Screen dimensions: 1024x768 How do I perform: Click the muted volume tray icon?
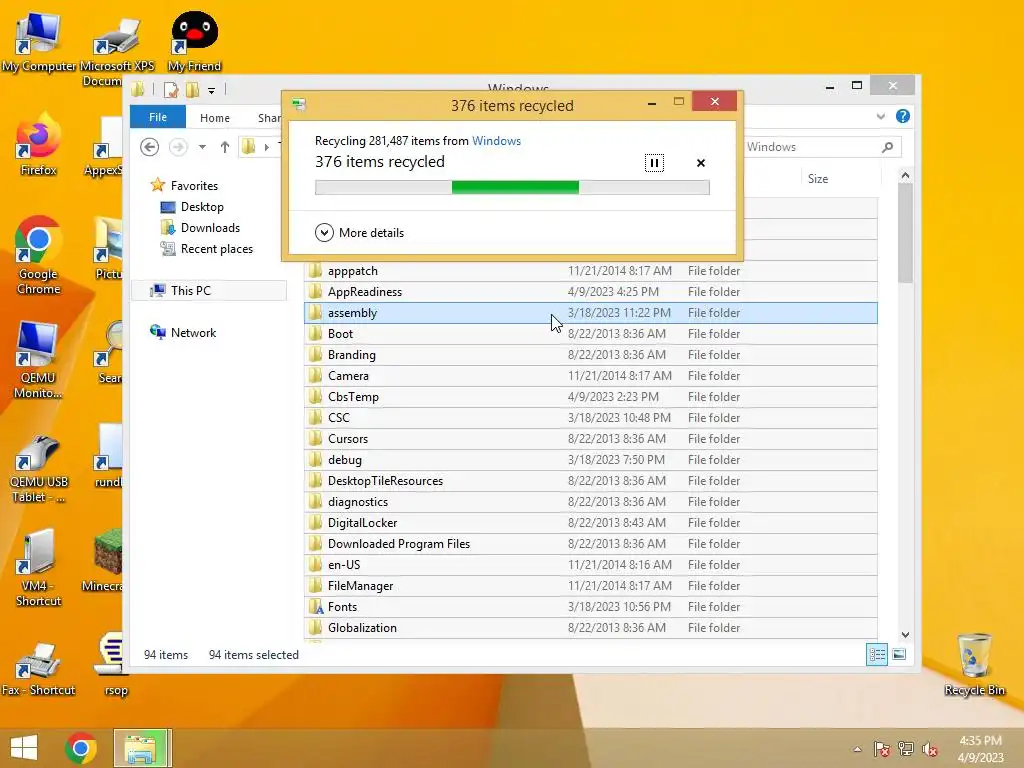click(930, 749)
